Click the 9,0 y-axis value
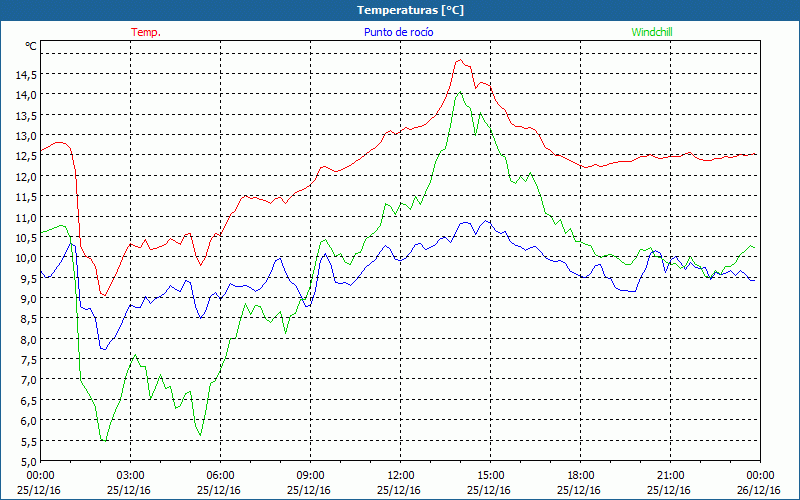This screenshot has width=800, height=500. point(29,298)
